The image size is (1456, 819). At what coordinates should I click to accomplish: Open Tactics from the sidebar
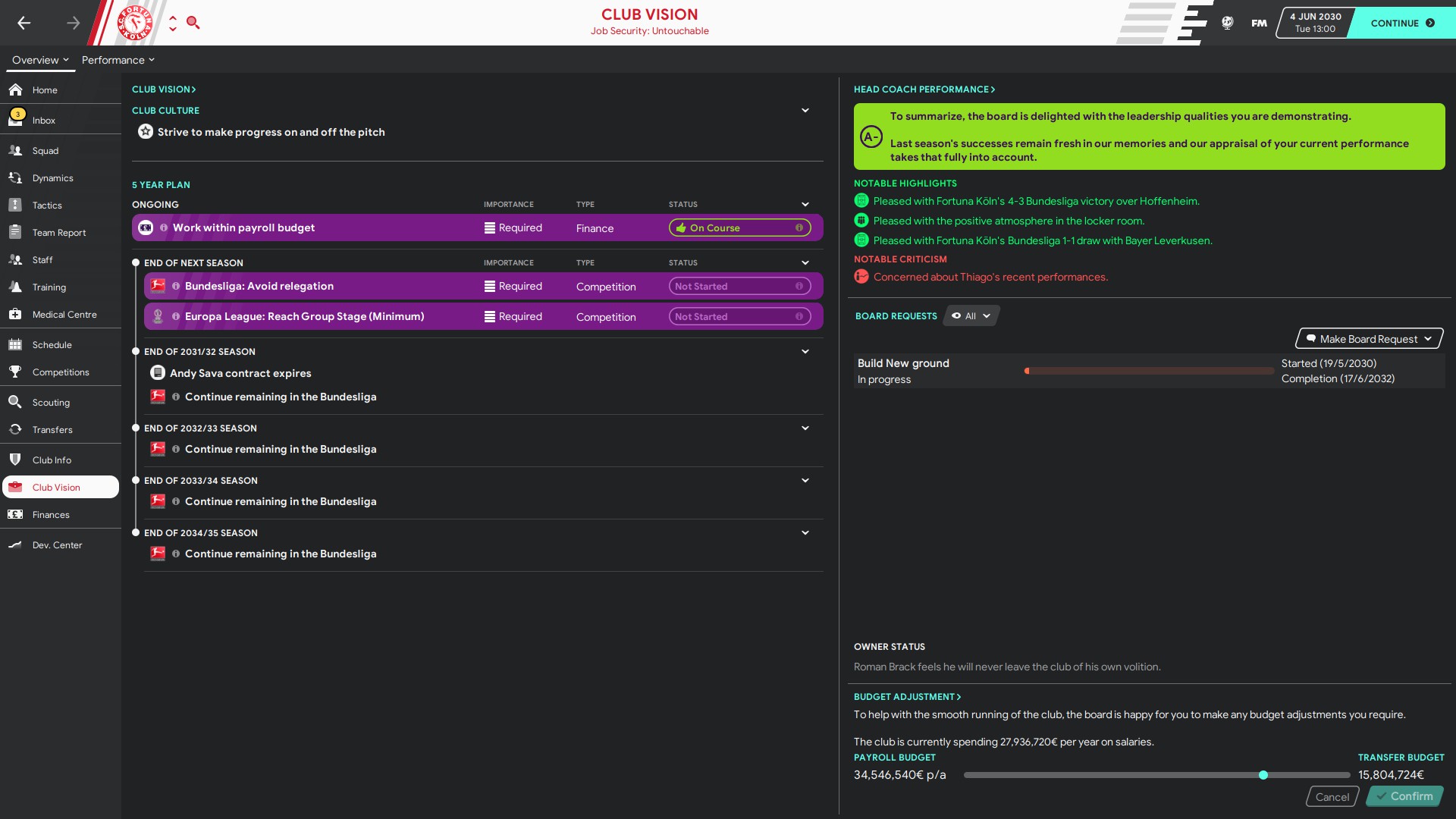point(47,206)
